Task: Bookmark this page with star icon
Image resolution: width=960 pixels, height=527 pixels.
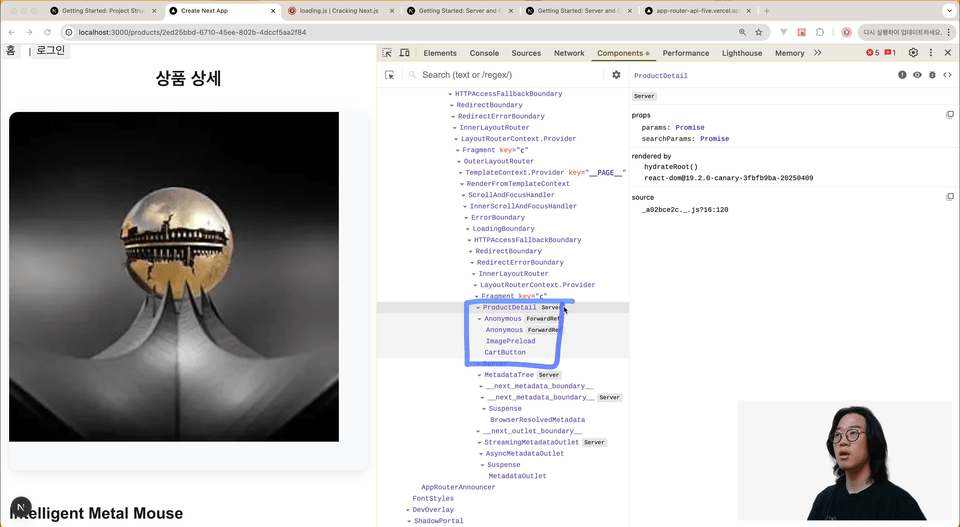Action: click(759, 32)
